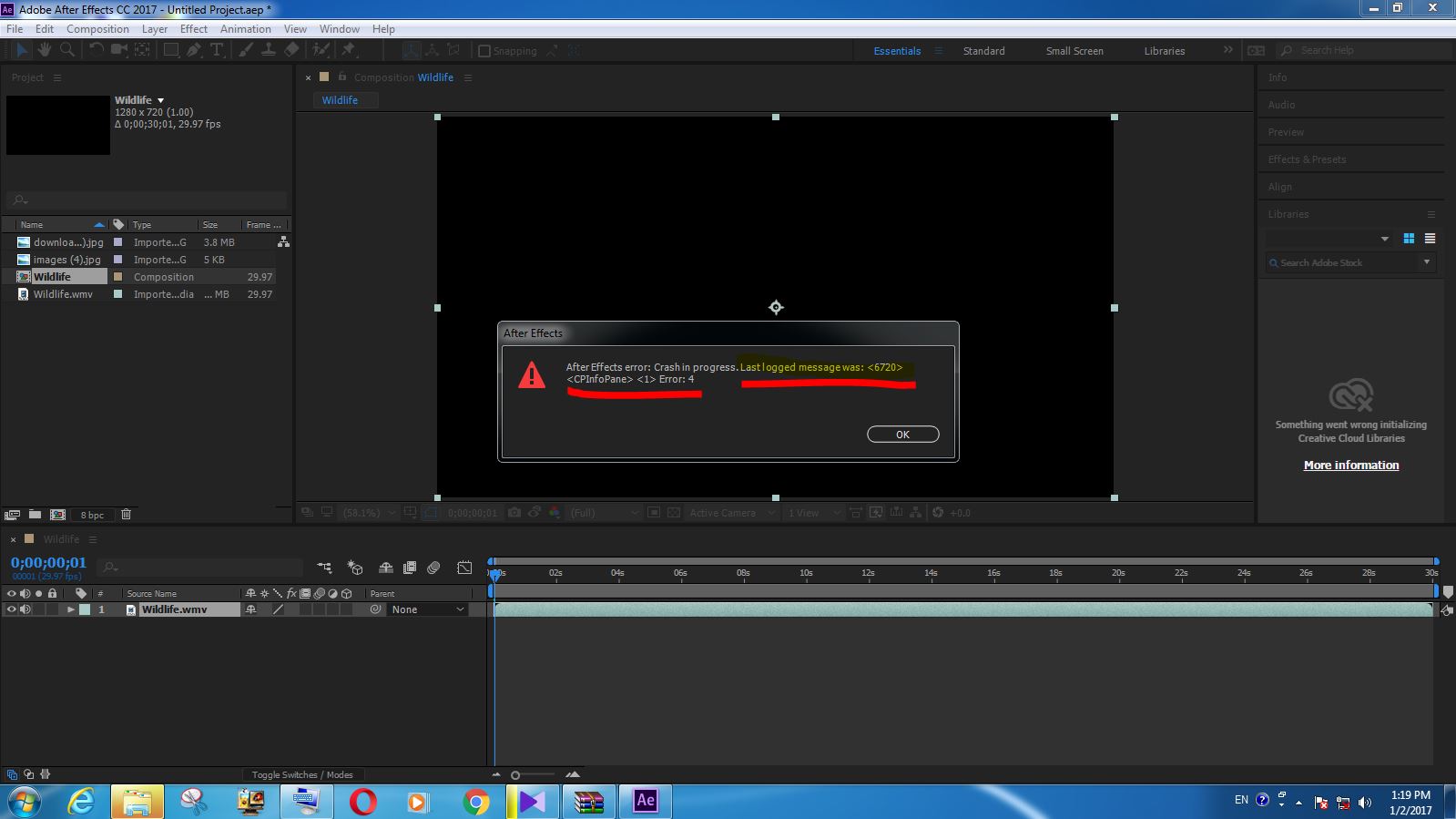Viewport: 1456px width, 819px height.
Task: Open the 1 View layout dropdown
Action: (x=813, y=513)
